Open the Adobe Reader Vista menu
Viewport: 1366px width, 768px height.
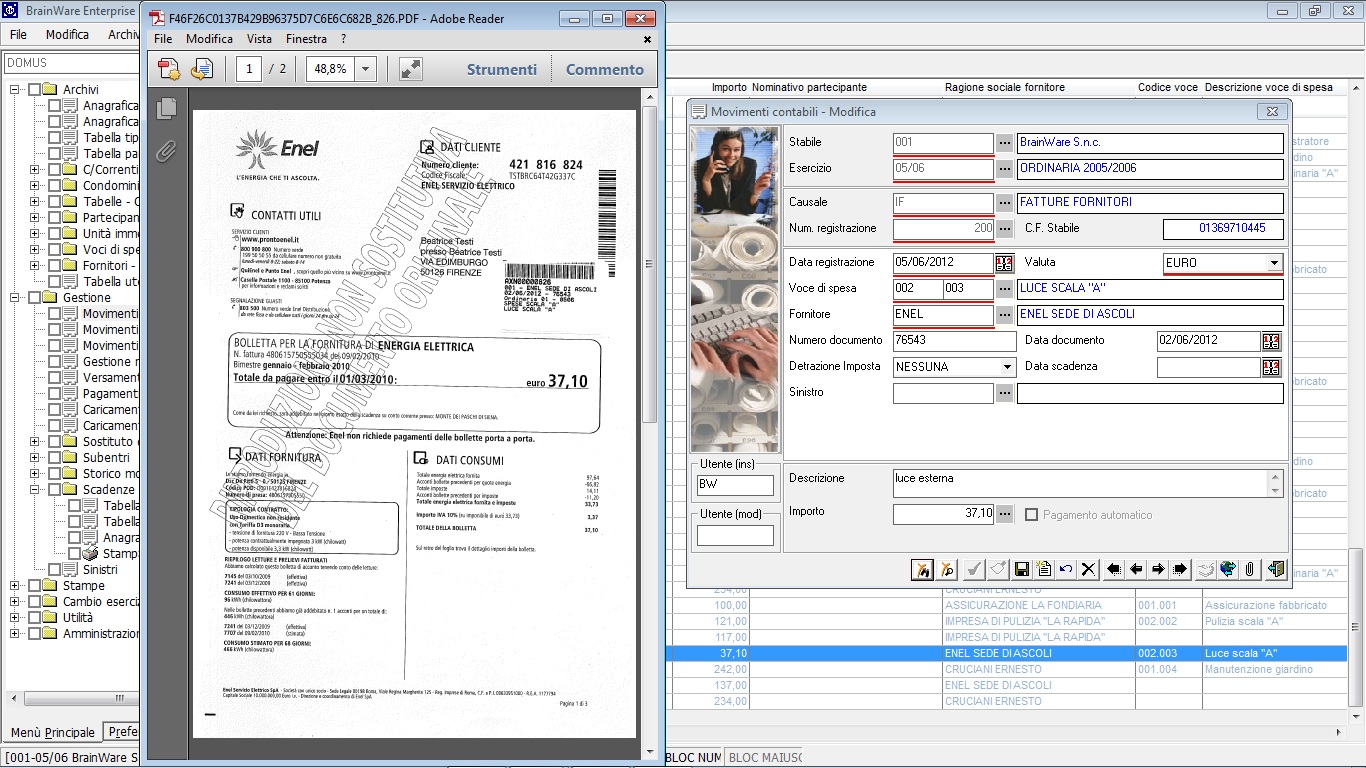click(259, 39)
